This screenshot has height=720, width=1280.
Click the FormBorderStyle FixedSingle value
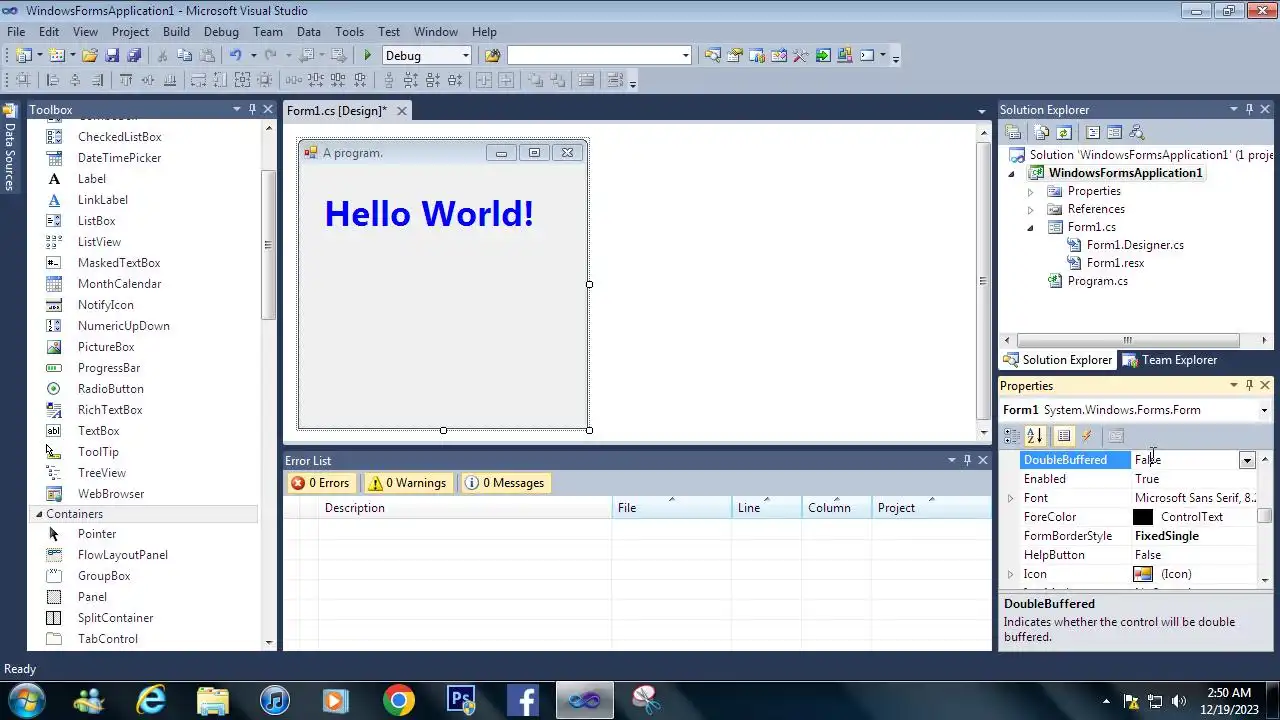pyautogui.click(x=1166, y=536)
